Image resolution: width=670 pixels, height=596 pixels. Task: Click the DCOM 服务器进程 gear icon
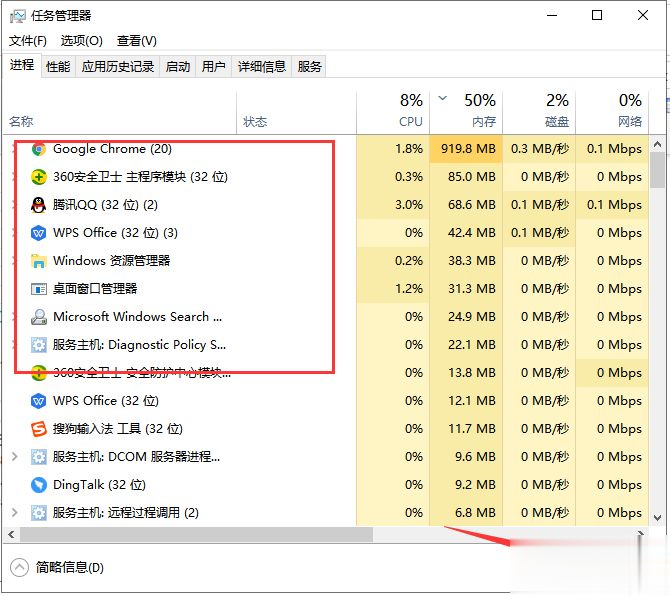(38, 457)
